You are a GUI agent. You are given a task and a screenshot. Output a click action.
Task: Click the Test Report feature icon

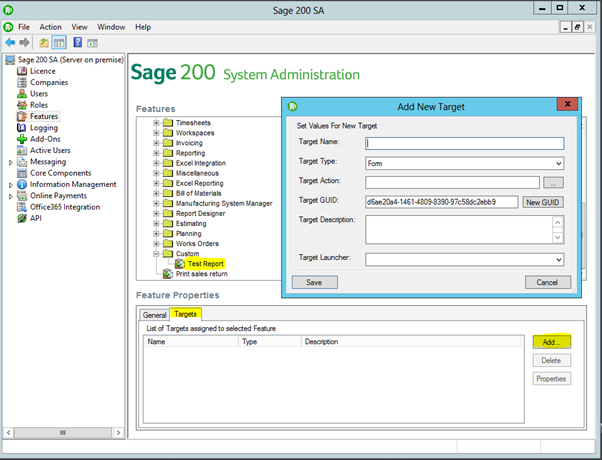pos(179,264)
